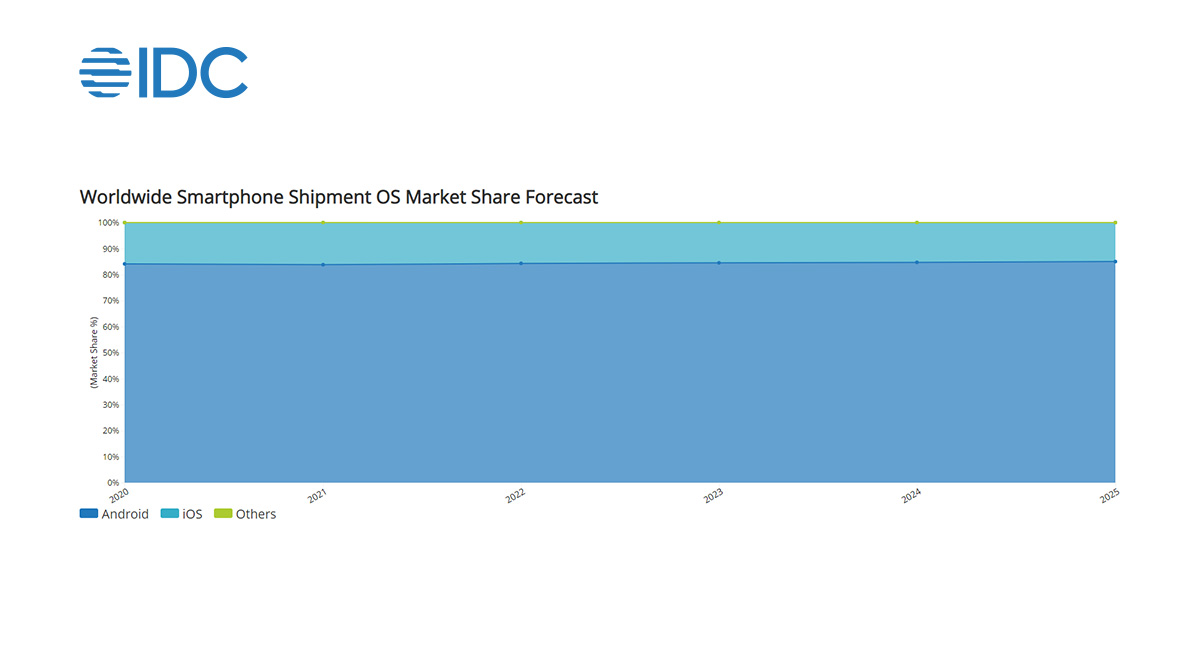Viewport: 1200px width, 650px height.
Task: Click the 2020 x-axis label
Action: point(119,495)
